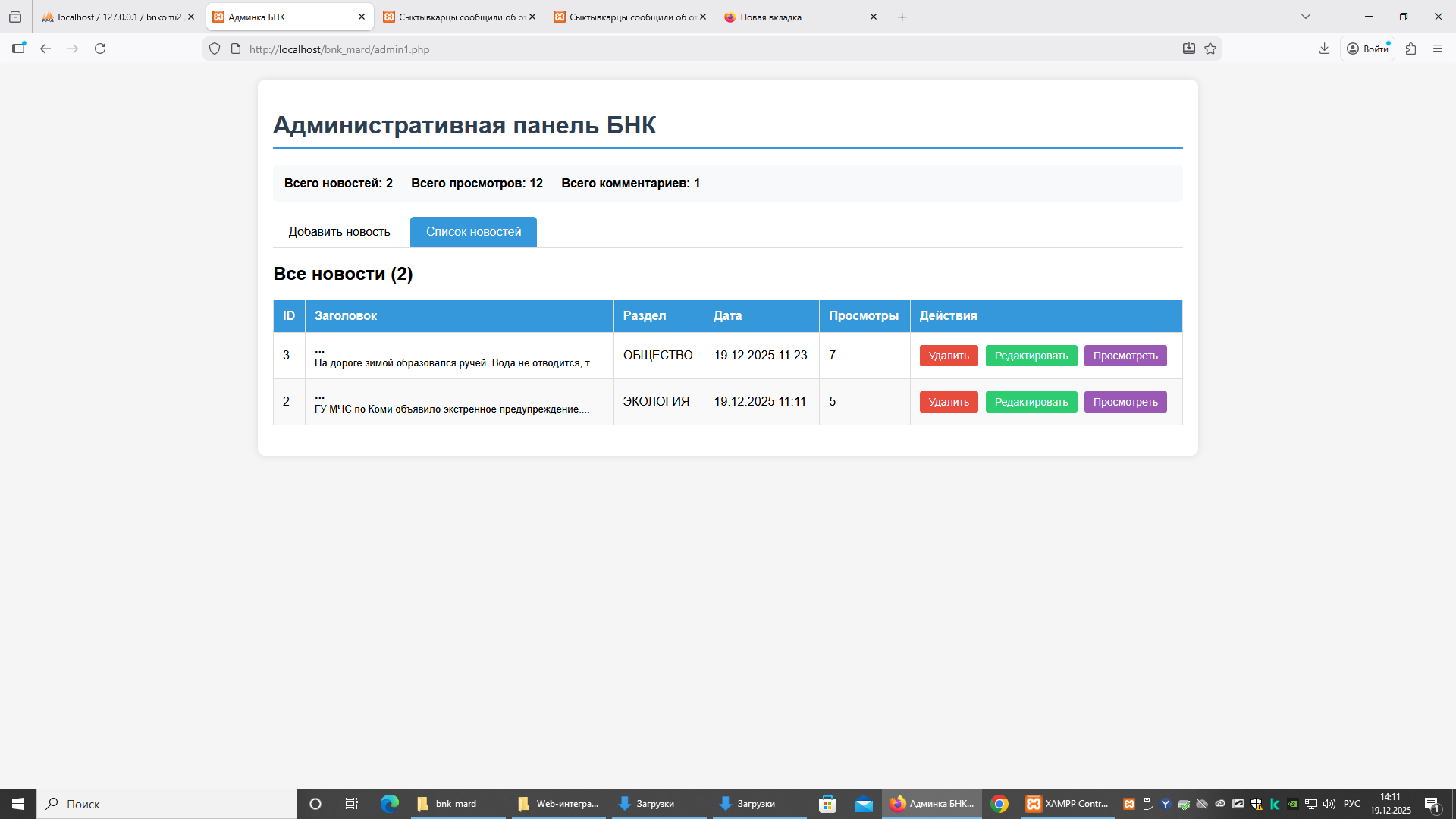Click the Войти account button
This screenshot has width=1456, height=819.
1367,49
